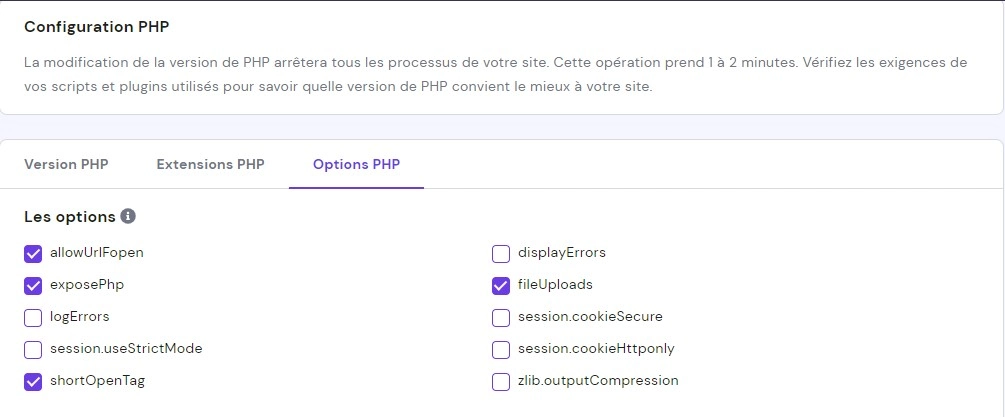Image resolution: width=1005 pixels, height=417 pixels.
Task: Click the allowUrlFopen label text
Action: click(97, 253)
